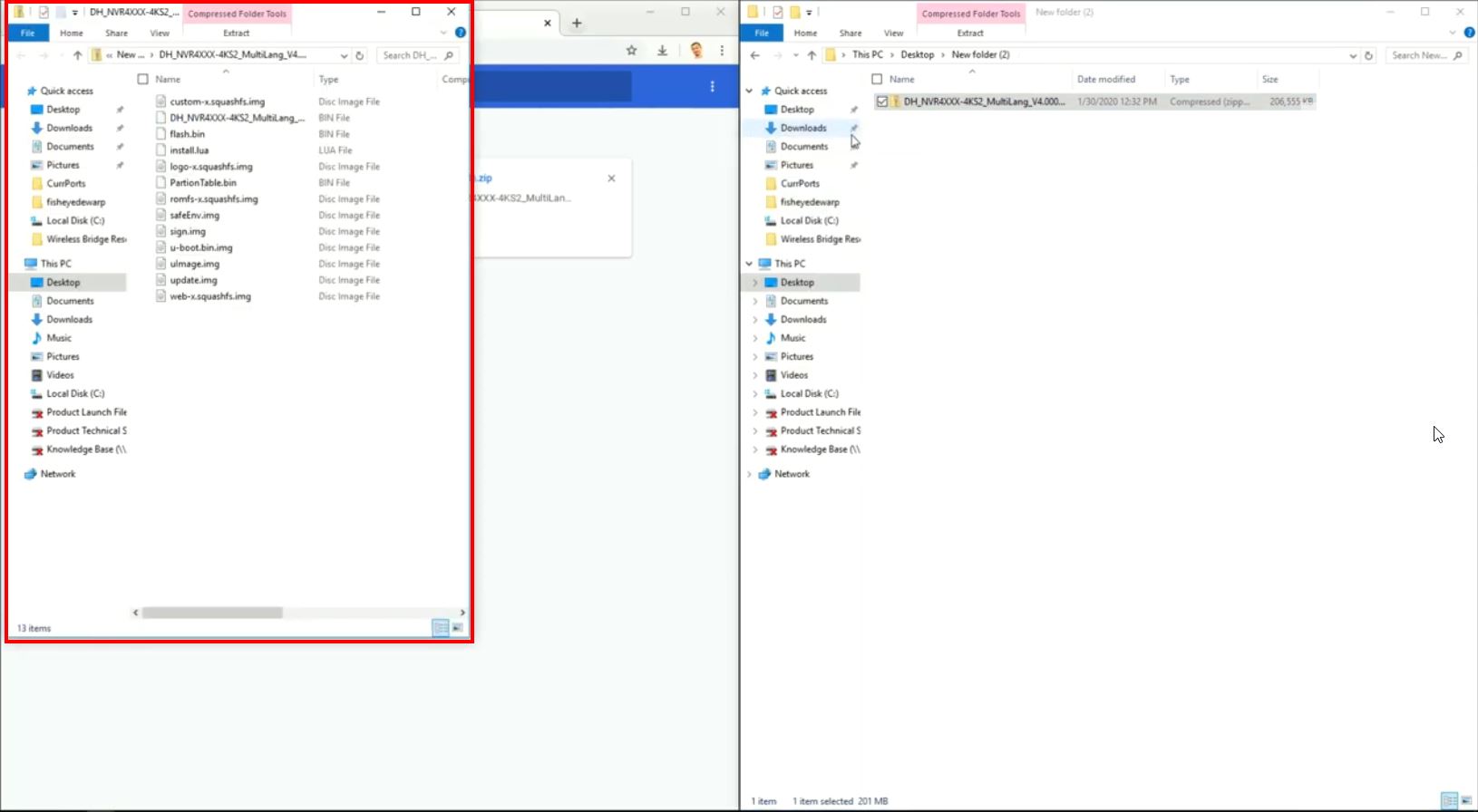Uncheck the DH_NVR4XXX zip file checkbox
This screenshot has width=1478, height=812.
tap(882, 101)
